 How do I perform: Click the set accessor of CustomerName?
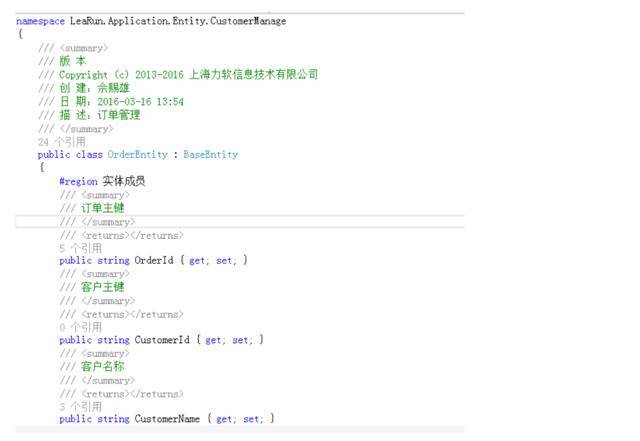[x=251, y=419]
